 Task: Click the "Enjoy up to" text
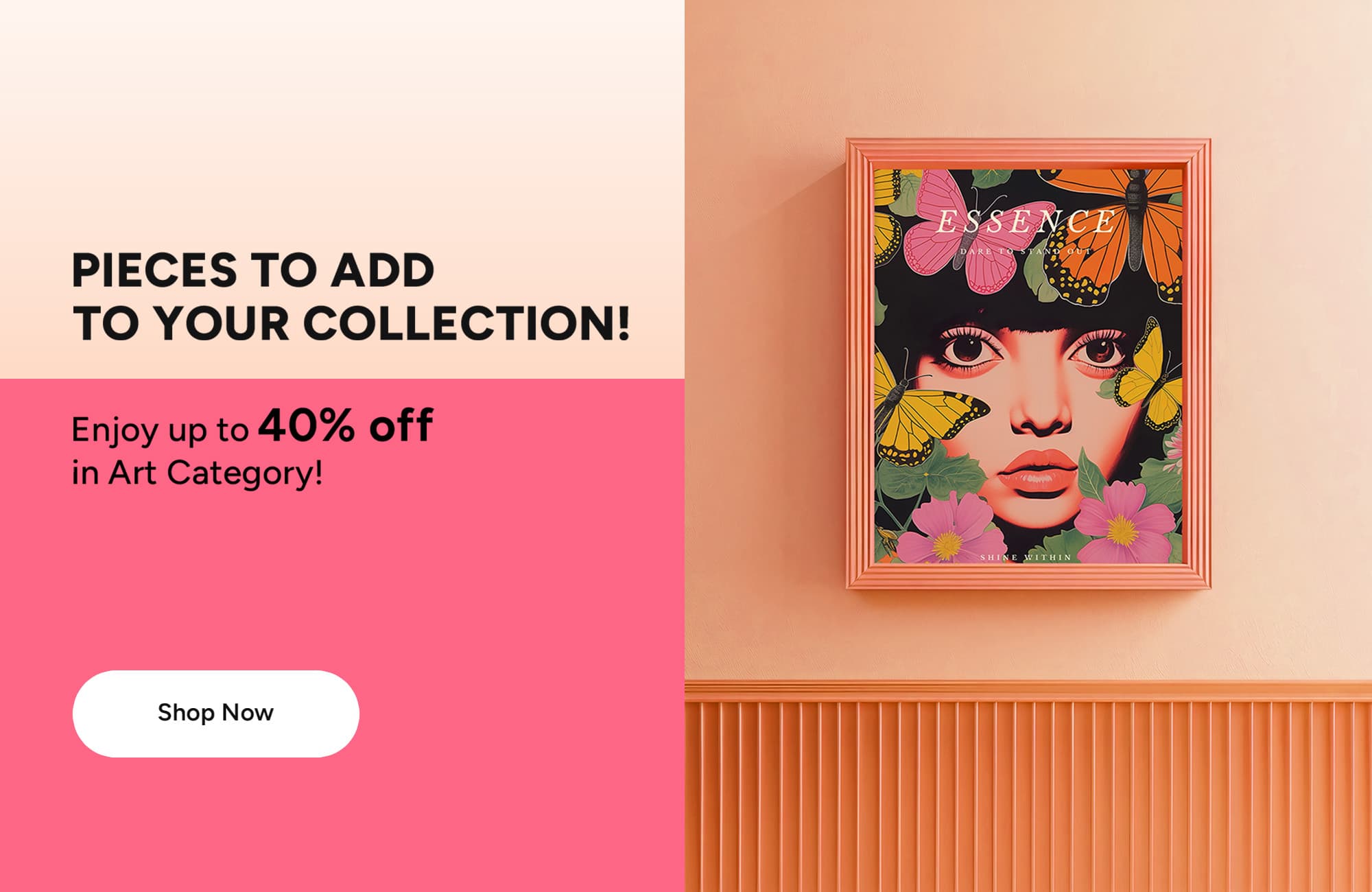pos(160,430)
